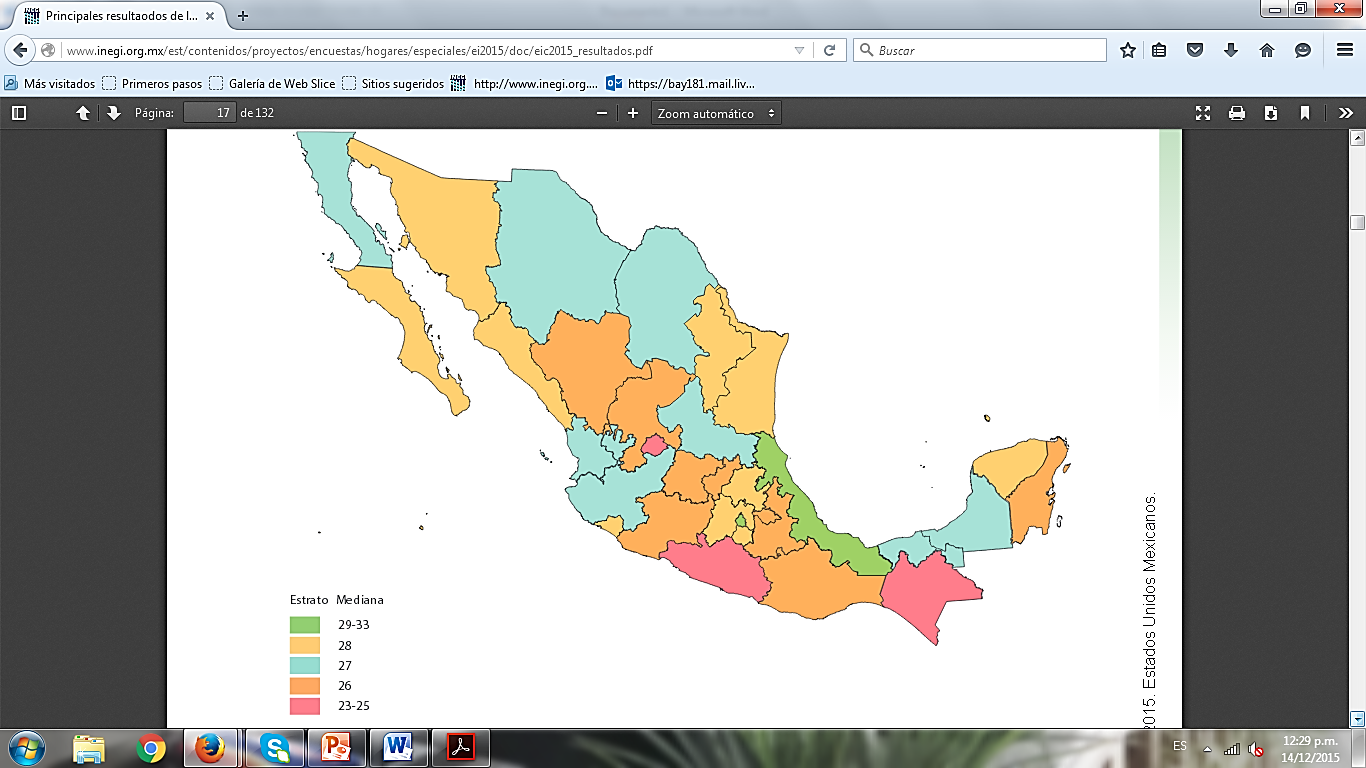The image size is (1366, 768).
Task: Open Skype from the taskbar
Action: click(274, 748)
